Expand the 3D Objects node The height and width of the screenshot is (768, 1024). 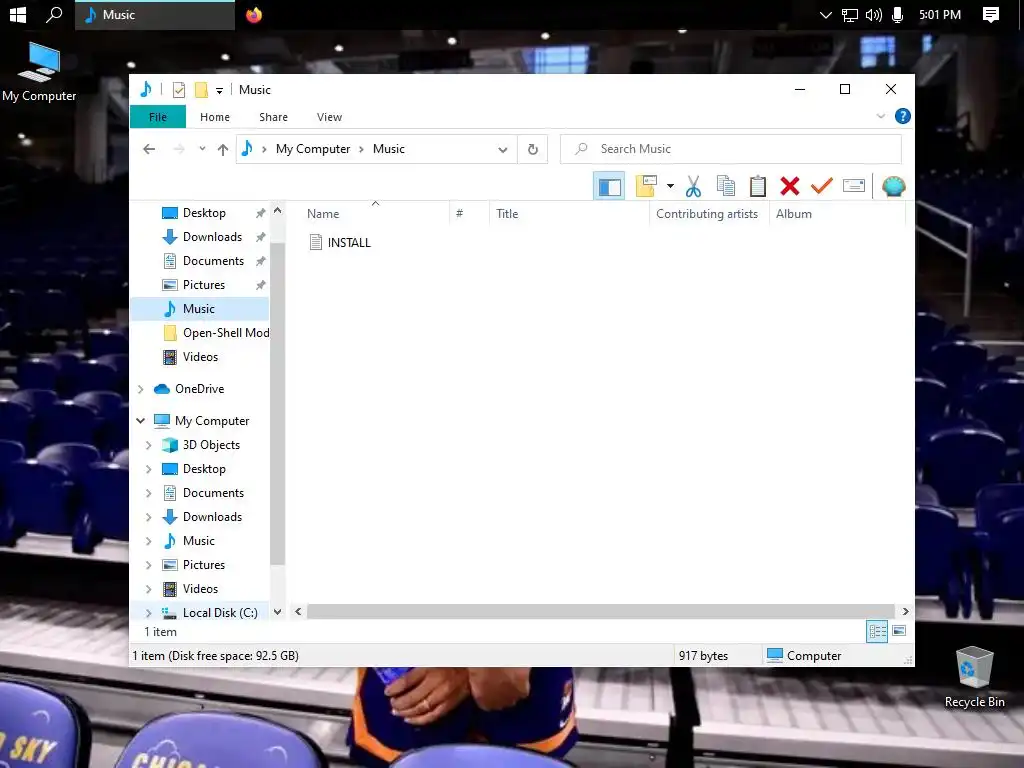(x=148, y=445)
